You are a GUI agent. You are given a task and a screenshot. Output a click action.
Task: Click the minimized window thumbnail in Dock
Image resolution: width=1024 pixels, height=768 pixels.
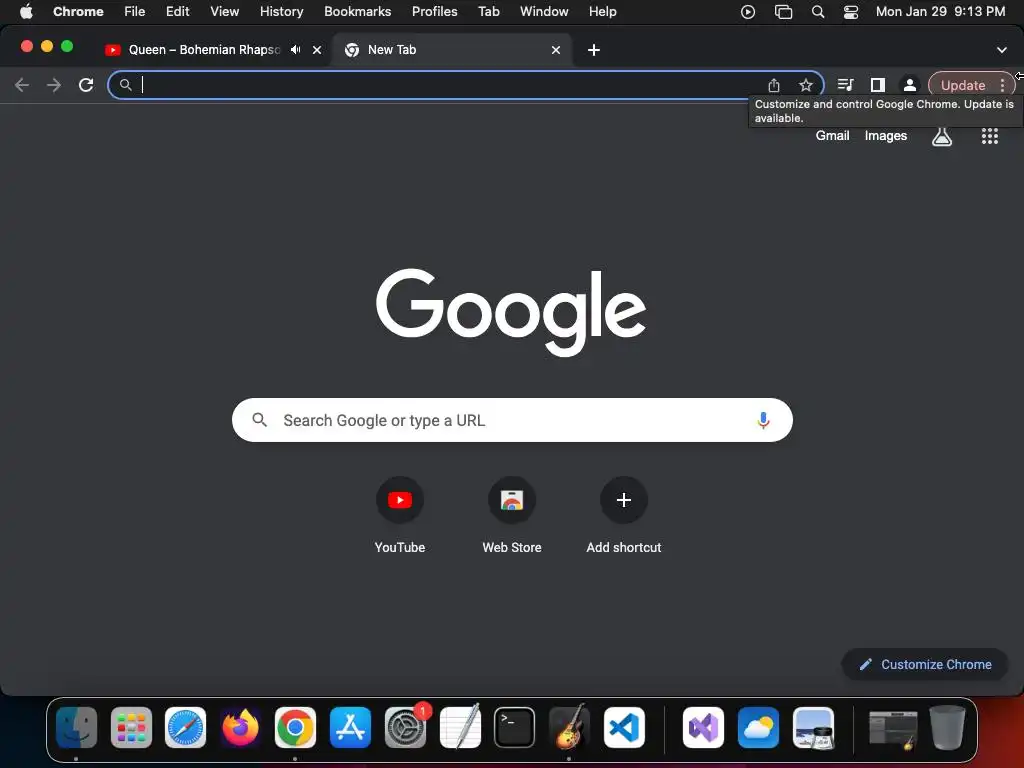pos(893,729)
